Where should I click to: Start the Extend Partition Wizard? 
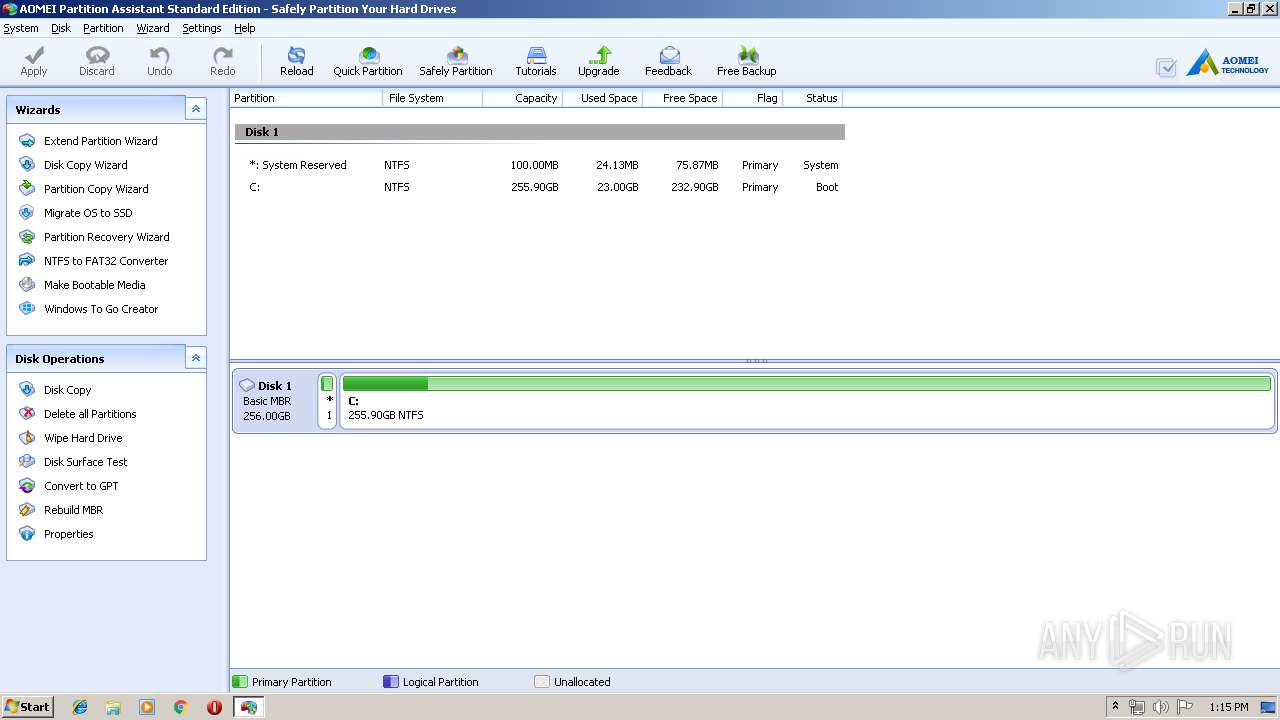(100, 141)
